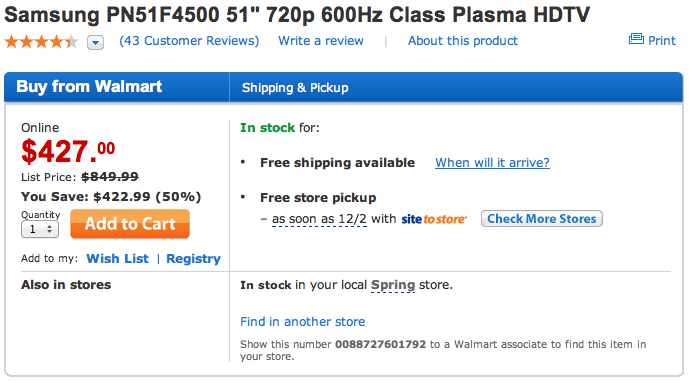This screenshot has width=689, height=383.
Task: Click Check More Stores button
Action: (x=541, y=219)
